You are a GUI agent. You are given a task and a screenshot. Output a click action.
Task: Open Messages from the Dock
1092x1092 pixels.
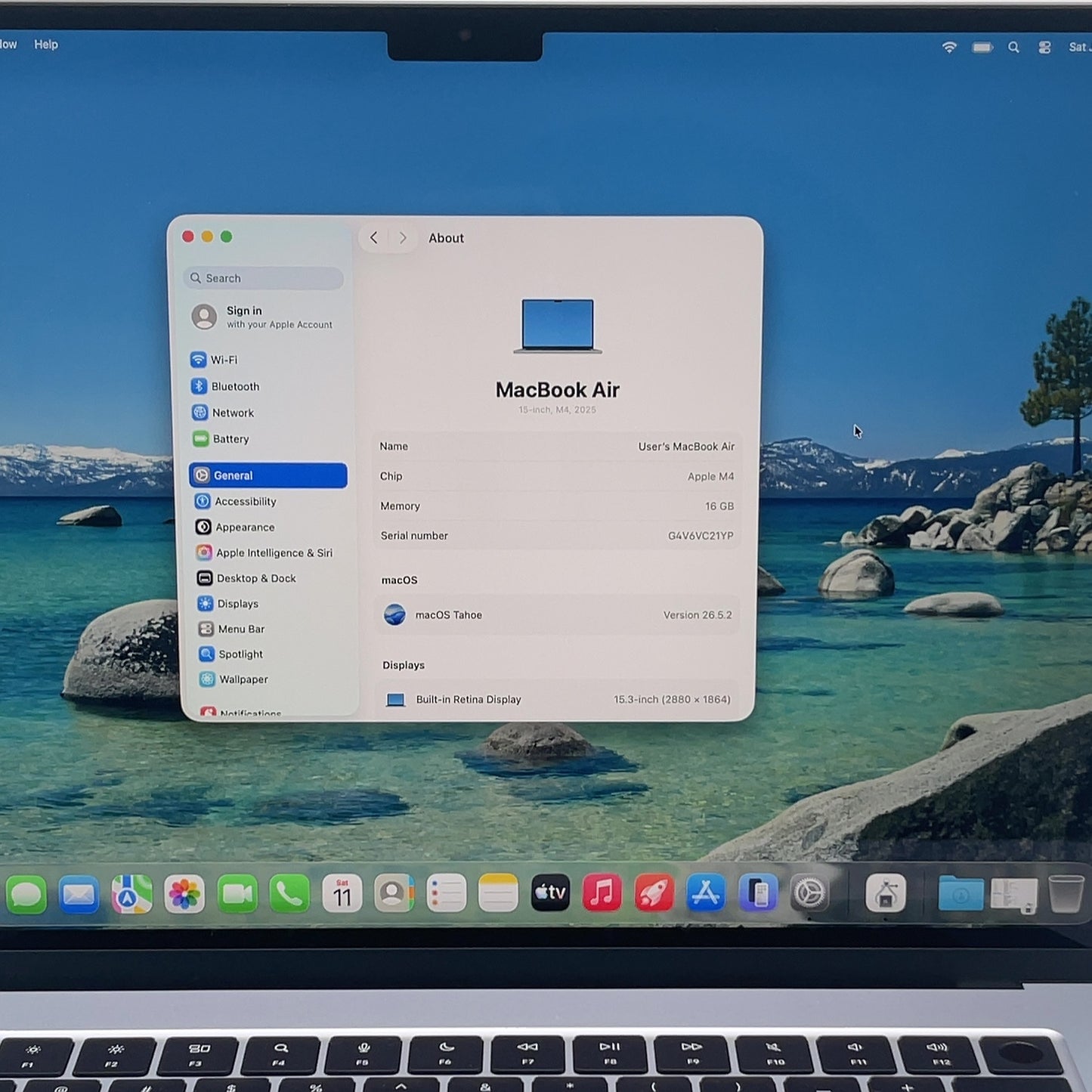tap(26, 895)
